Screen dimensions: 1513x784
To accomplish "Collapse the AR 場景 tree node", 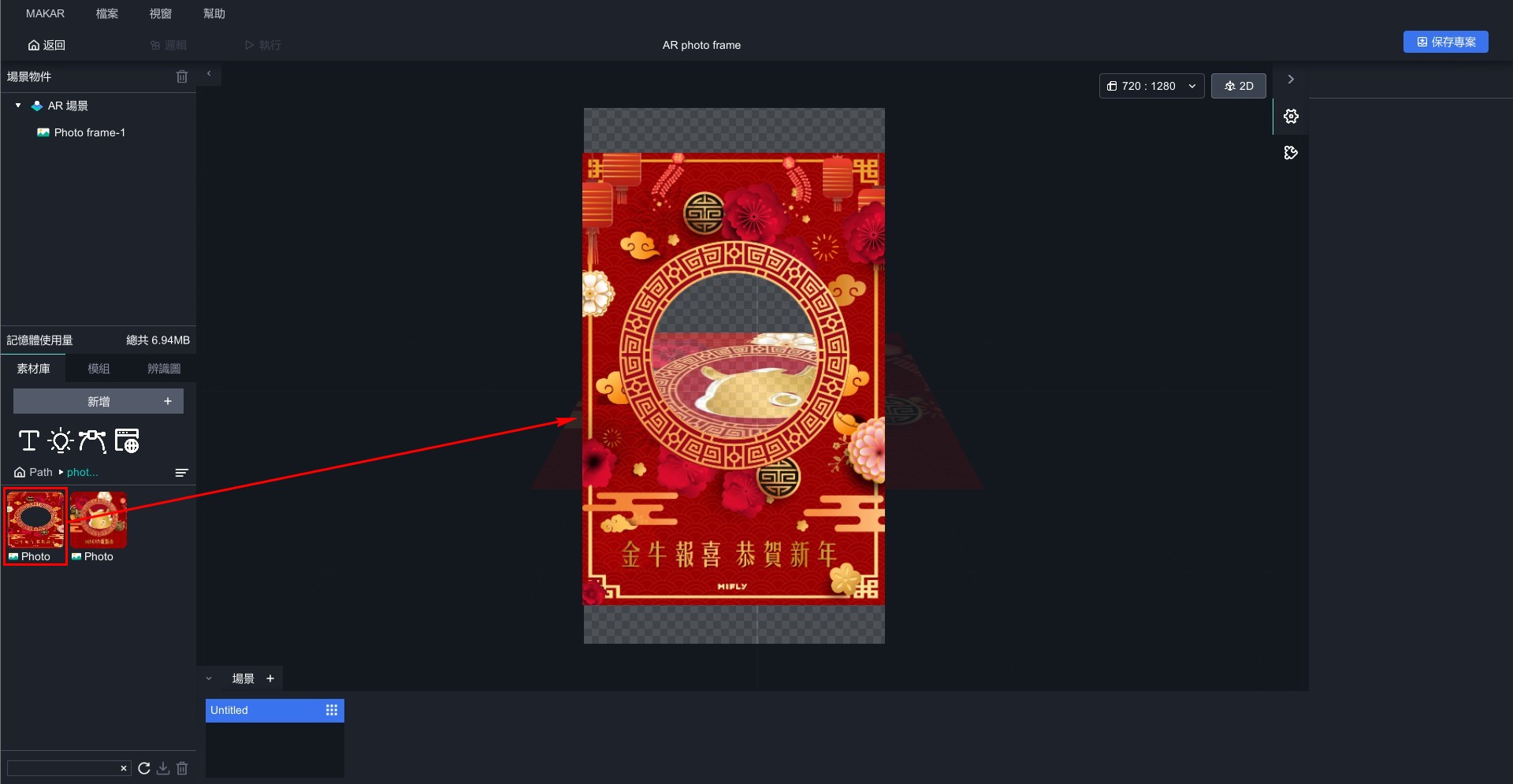I will 18,106.
